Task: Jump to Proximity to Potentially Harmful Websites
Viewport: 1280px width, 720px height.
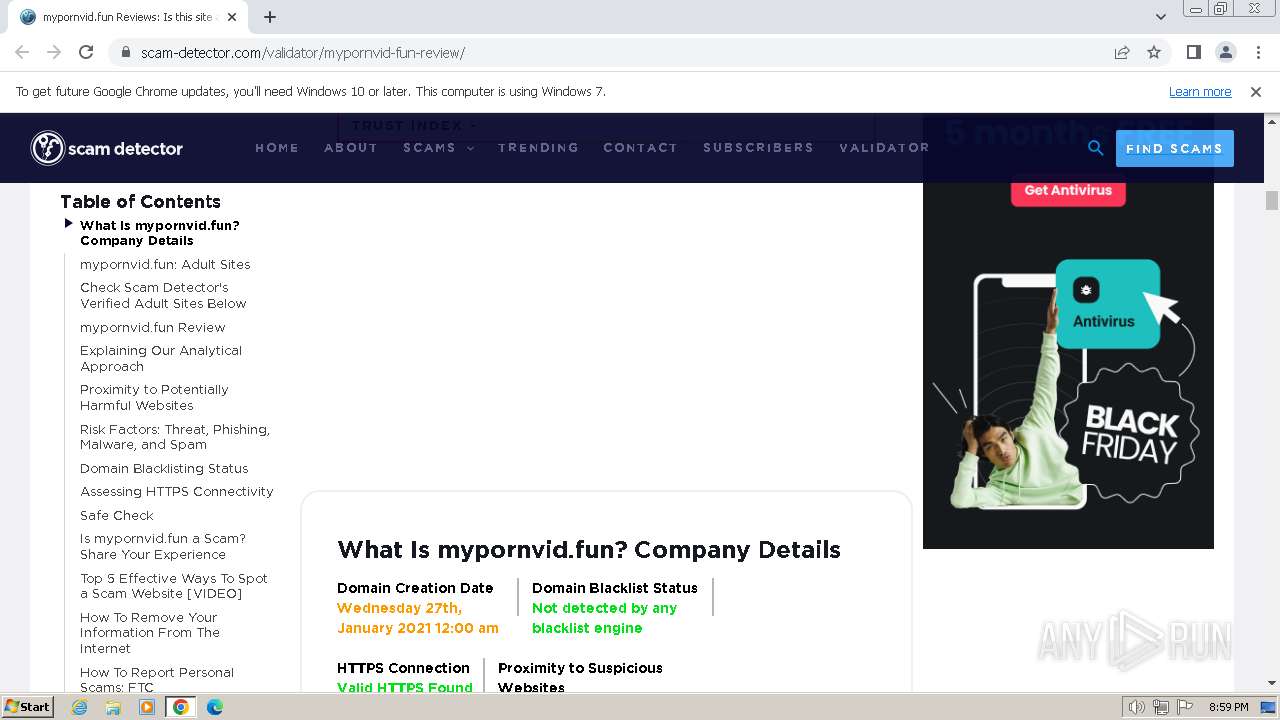Action: point(154,397)
